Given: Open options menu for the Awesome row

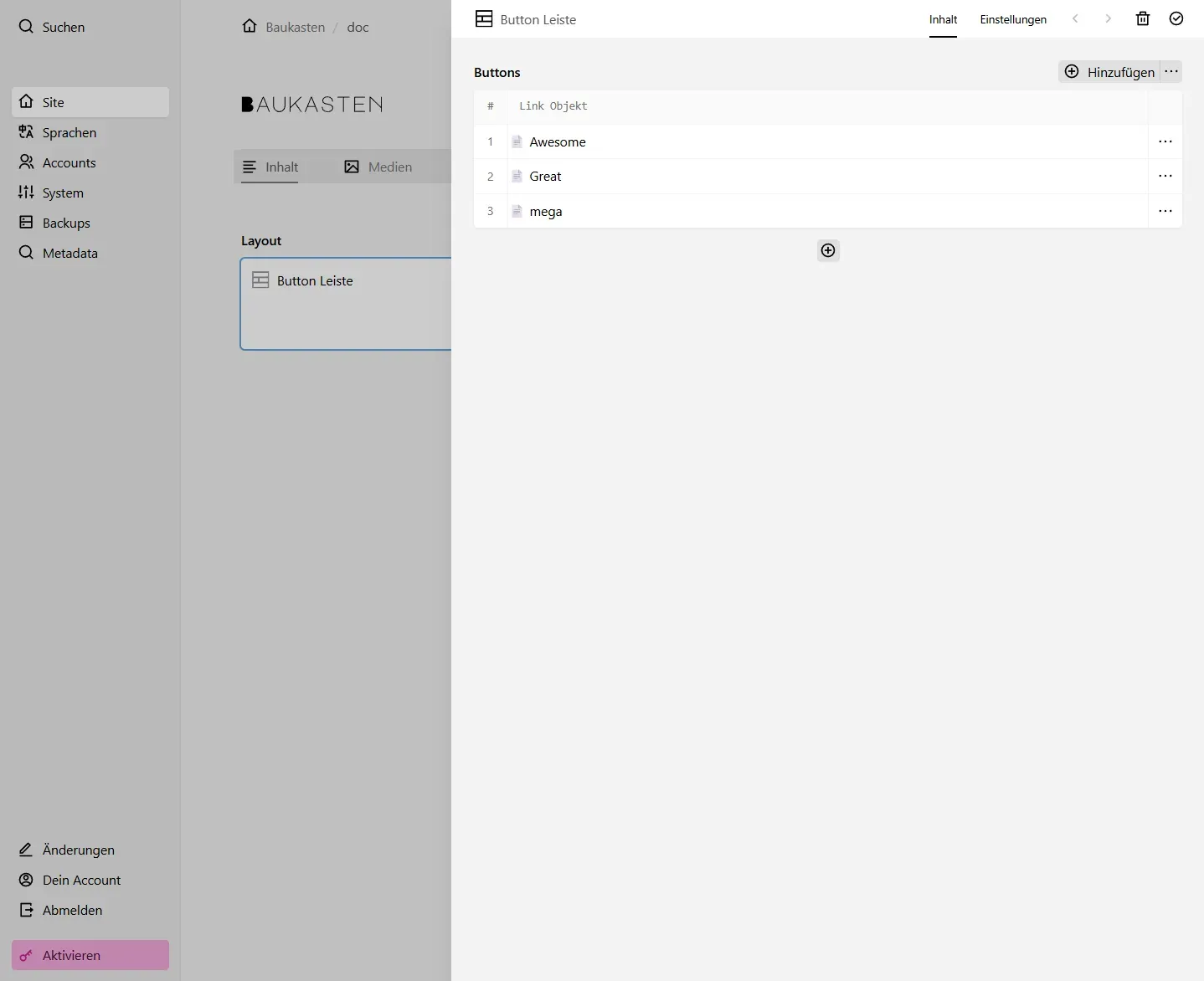Looking at the screenshot, I should tap(1166, 141).
